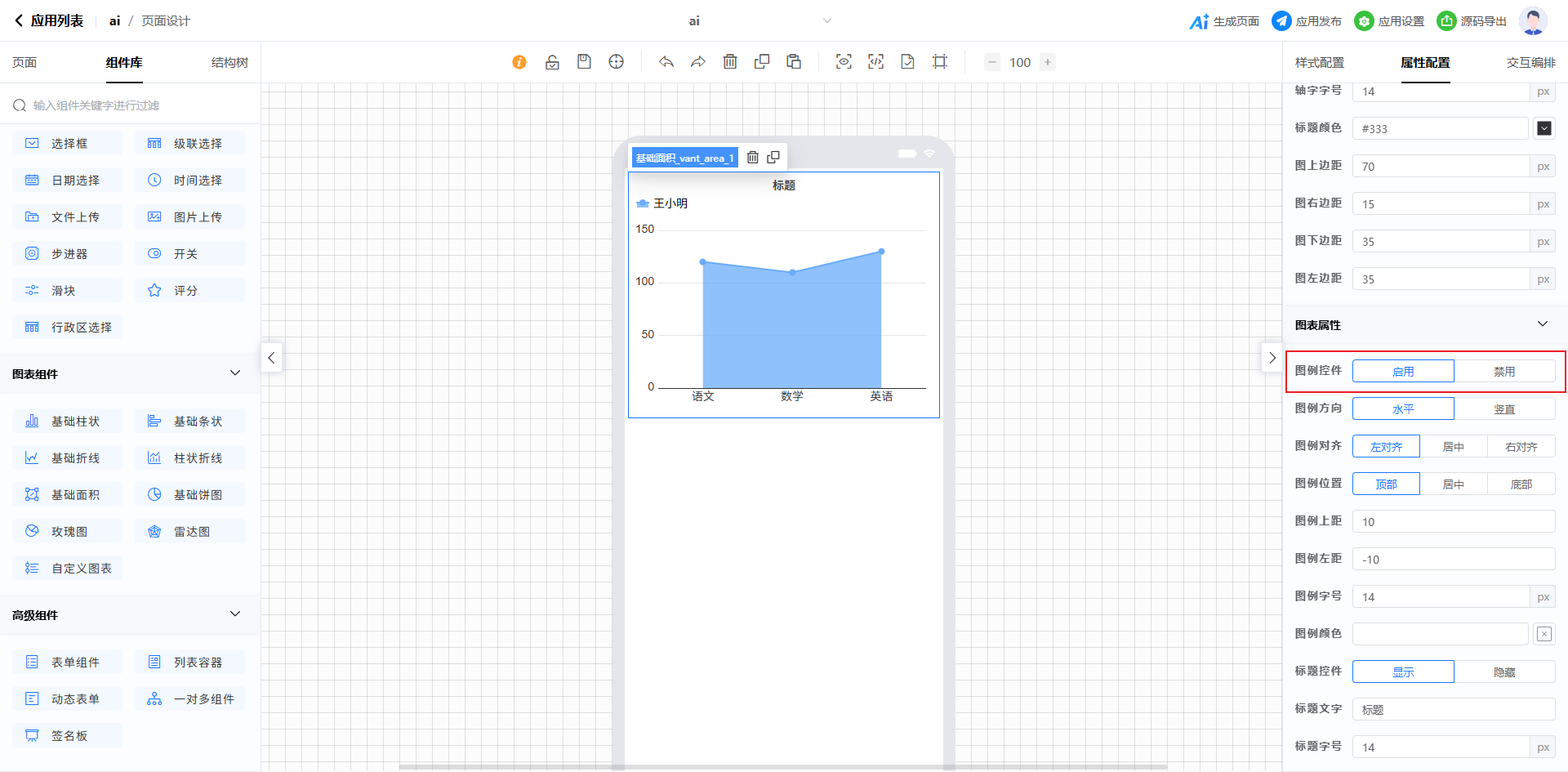Switch to the 样式配置 tab

(x=1319, y=63)
